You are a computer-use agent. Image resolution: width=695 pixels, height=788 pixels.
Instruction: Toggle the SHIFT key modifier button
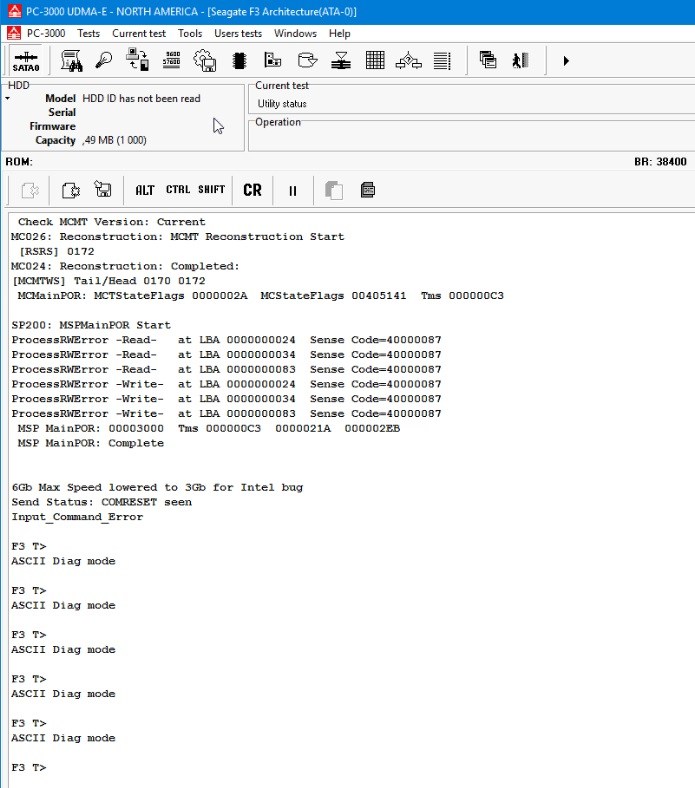tap(211, 190)
